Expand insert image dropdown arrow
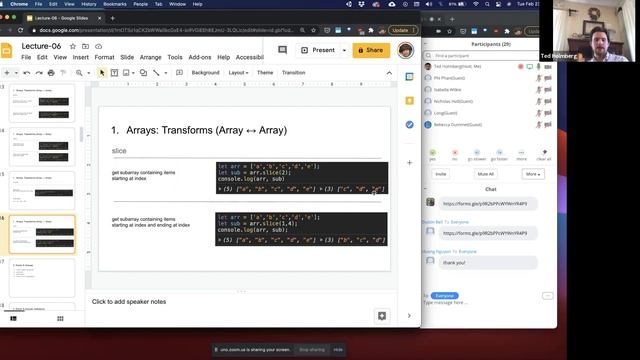This screenshot has height=360, width=640. [133, 73]
